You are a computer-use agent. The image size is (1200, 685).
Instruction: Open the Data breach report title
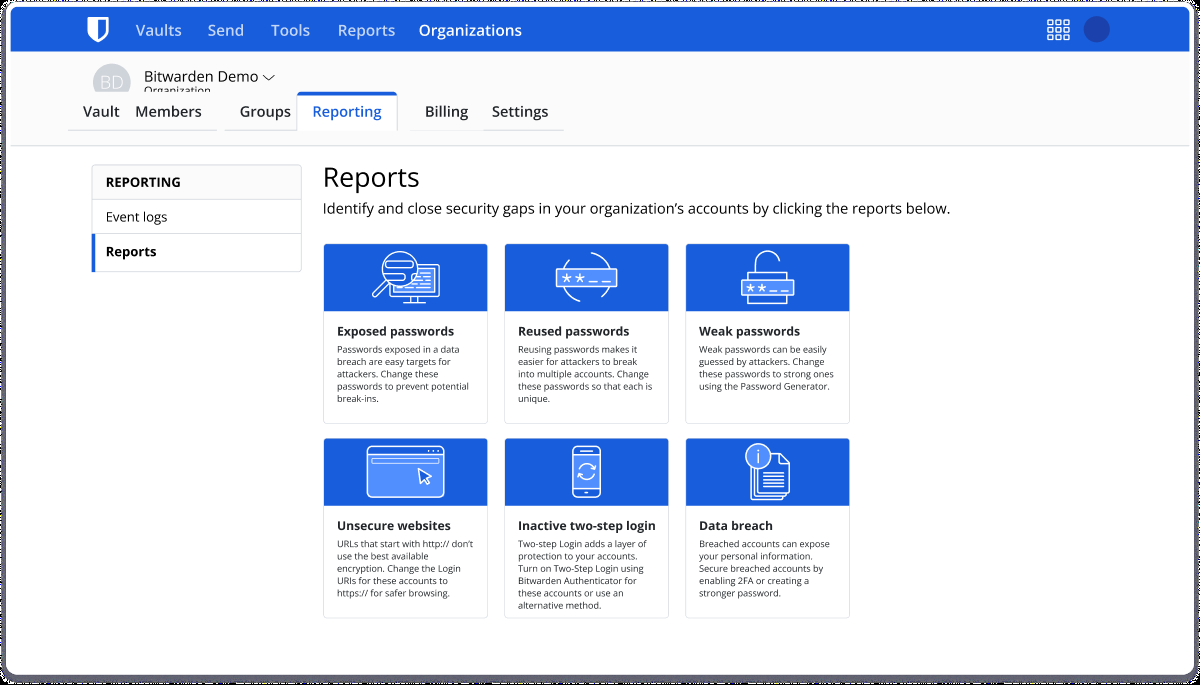736,525
